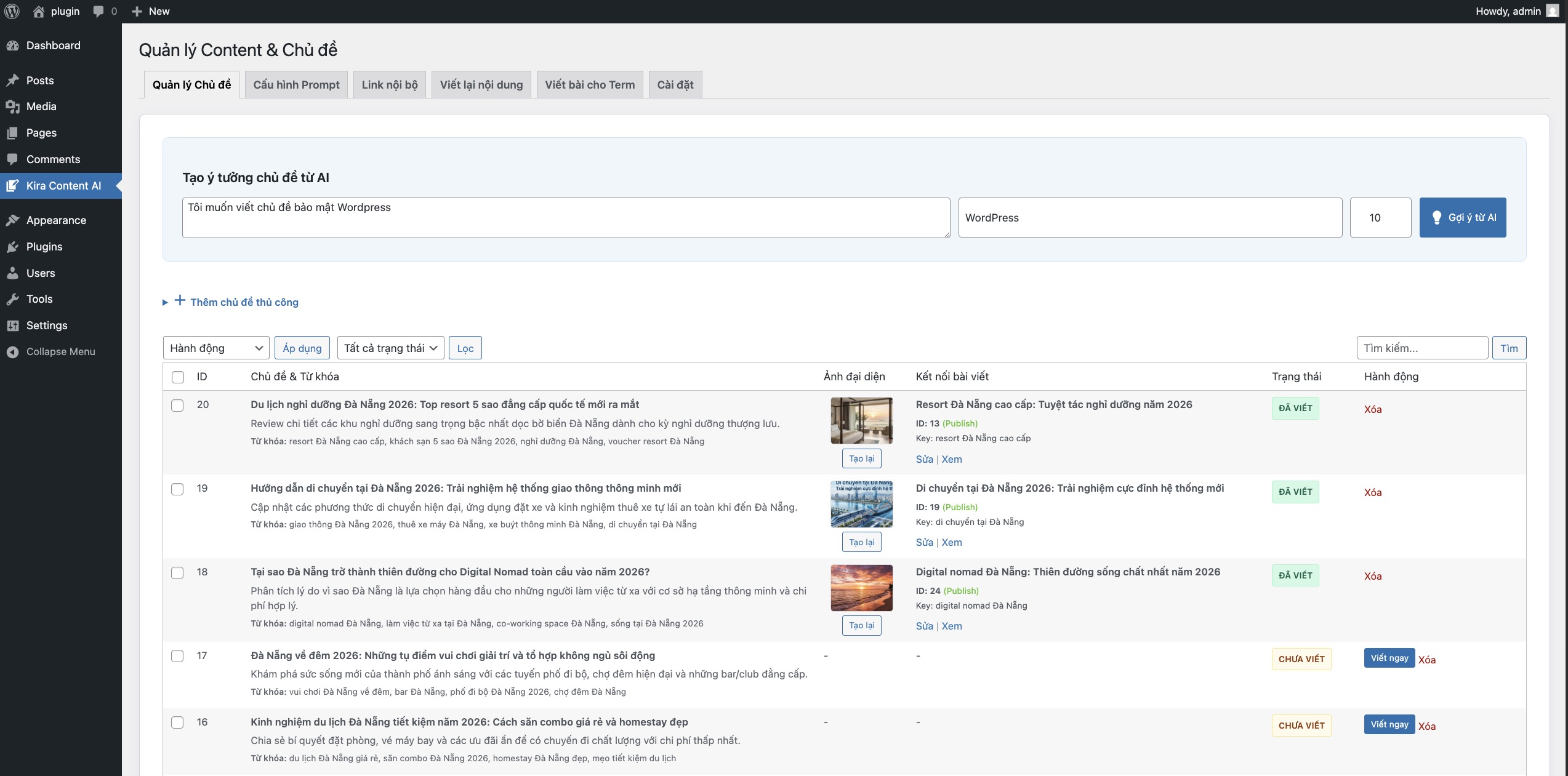Check the box for topic ID 17
The width and height of the screenshot is (1568, 776).
(x=177, y=656)
